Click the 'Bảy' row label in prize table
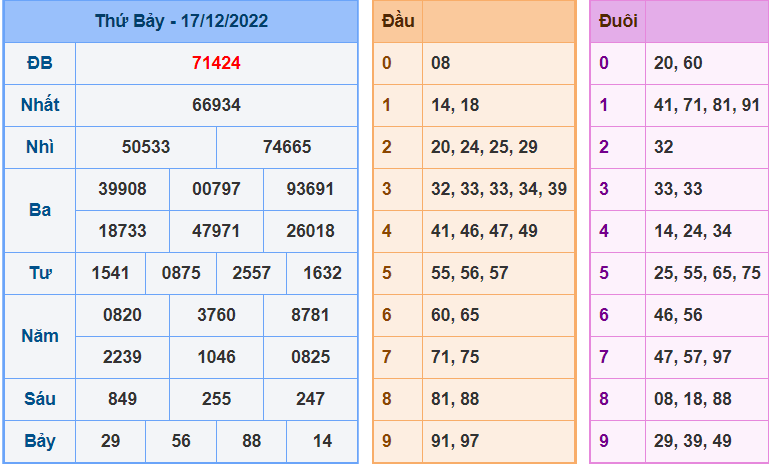769x464 pixels. click(x=40, y=441)
